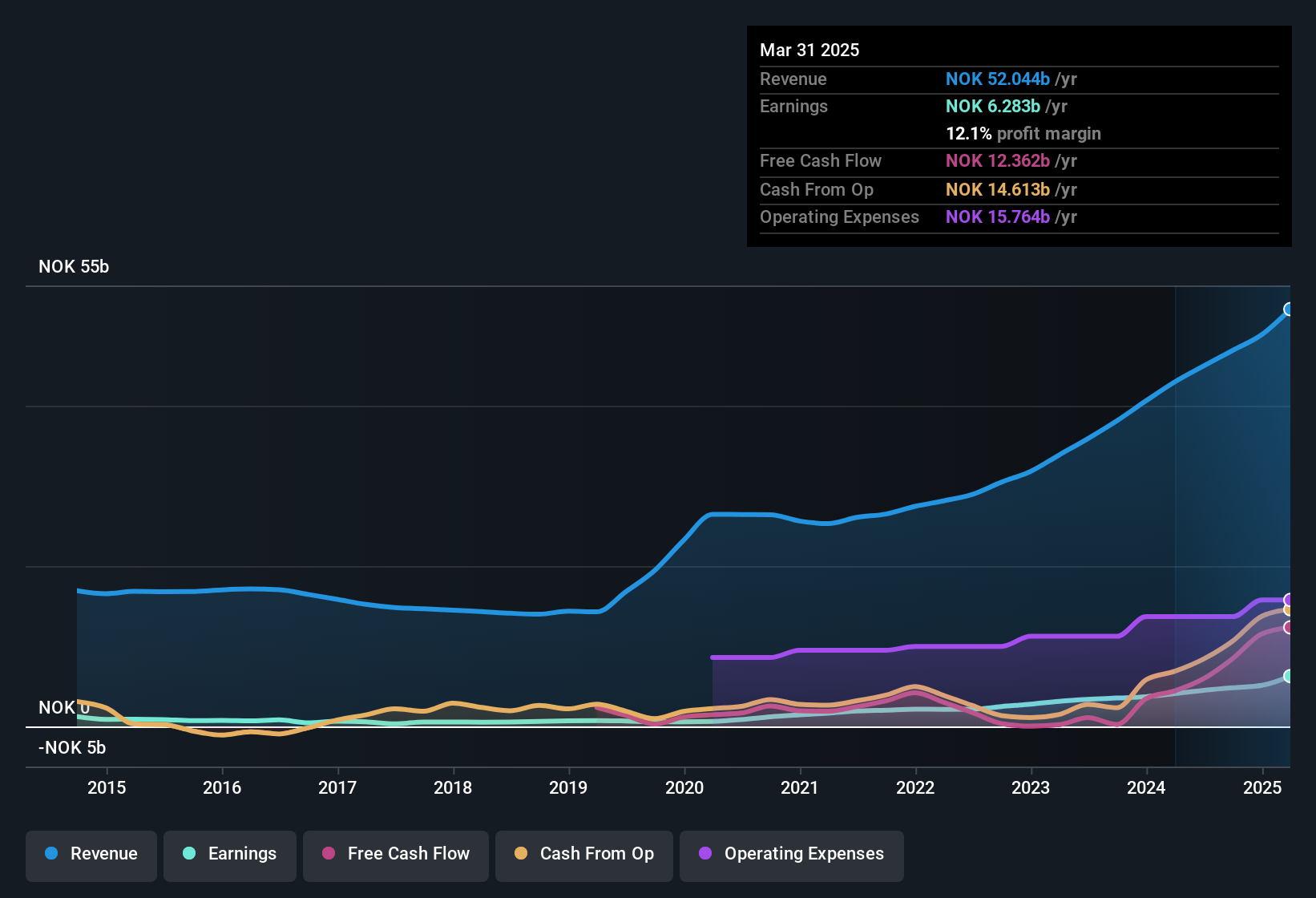Click the 2025 year label on the axis
The width and height of the screenshot is (1316, 898).
1262,787
